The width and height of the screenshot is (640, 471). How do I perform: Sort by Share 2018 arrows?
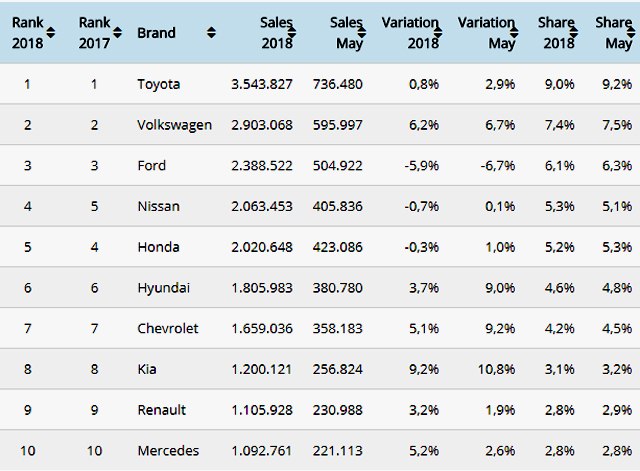point(581,33)
